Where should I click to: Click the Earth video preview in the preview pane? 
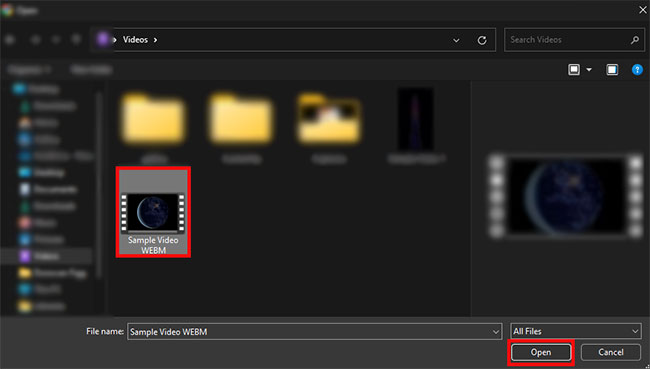point(565,196)
